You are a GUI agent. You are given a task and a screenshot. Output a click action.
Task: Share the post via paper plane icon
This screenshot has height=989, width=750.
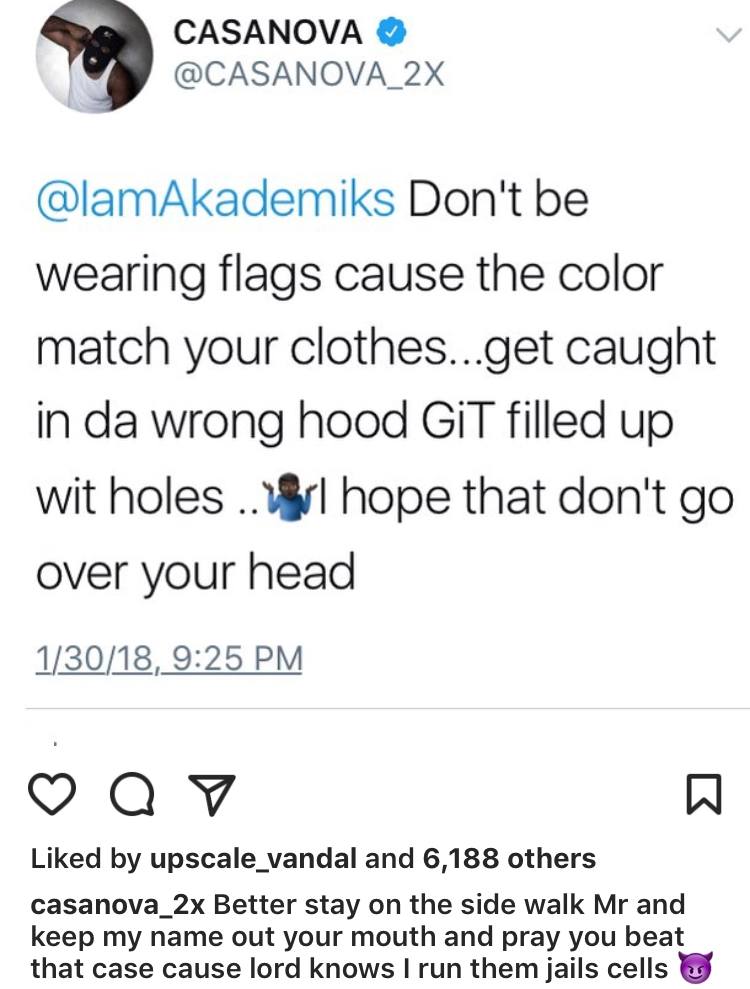click(212, 796)
